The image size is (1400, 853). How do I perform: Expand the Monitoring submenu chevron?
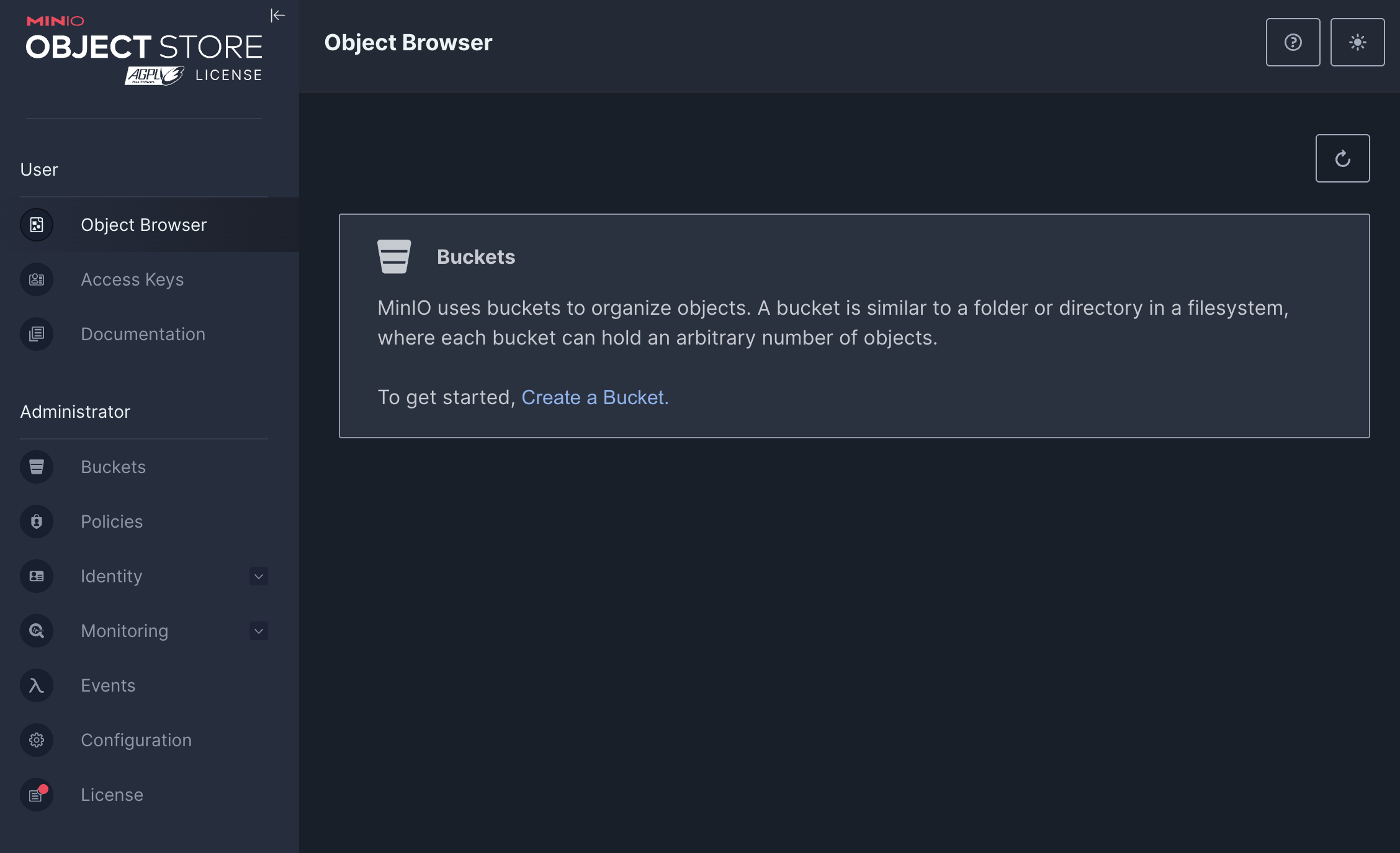click(259, 631)
